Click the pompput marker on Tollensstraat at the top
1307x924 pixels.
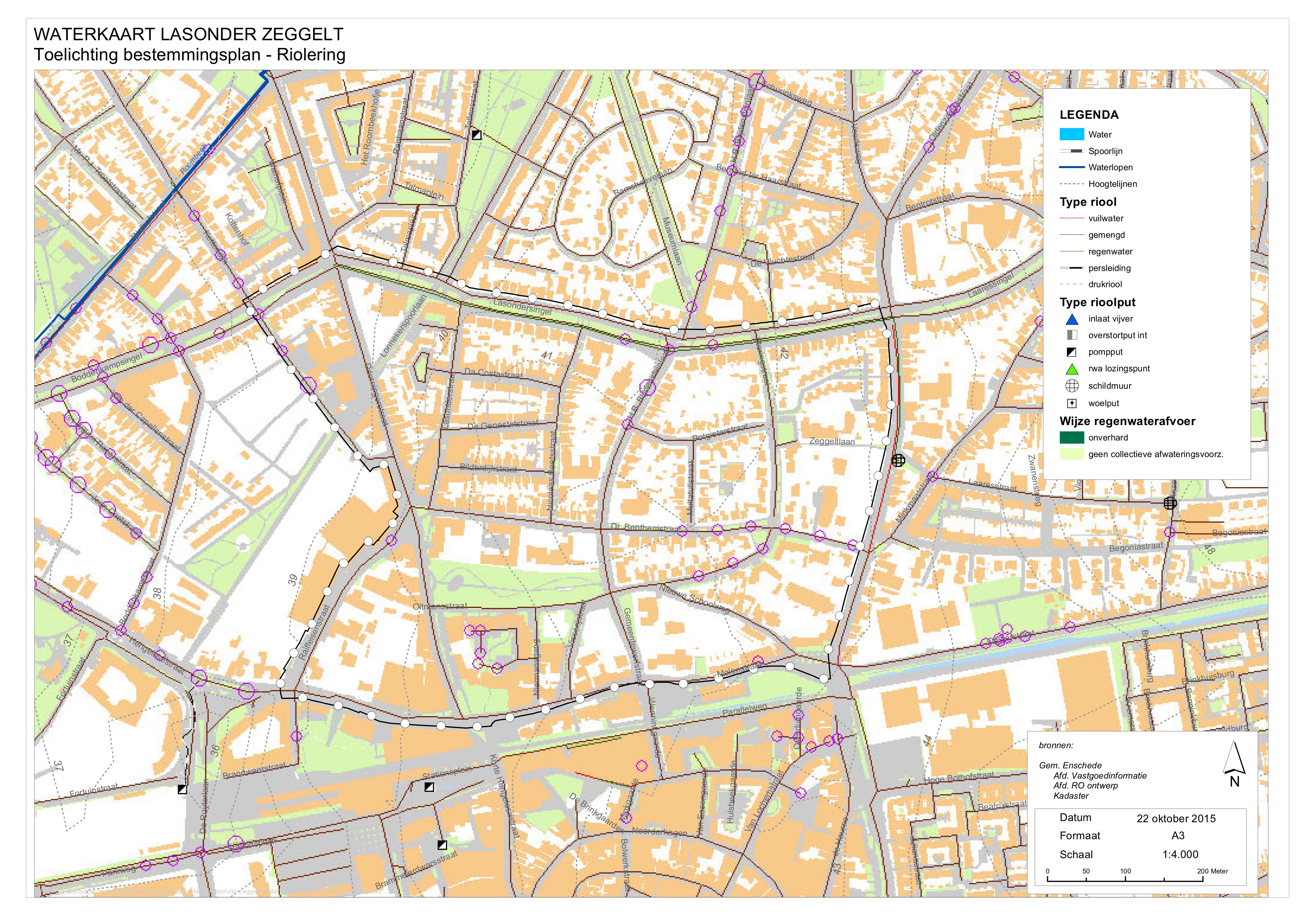point(477,135)
